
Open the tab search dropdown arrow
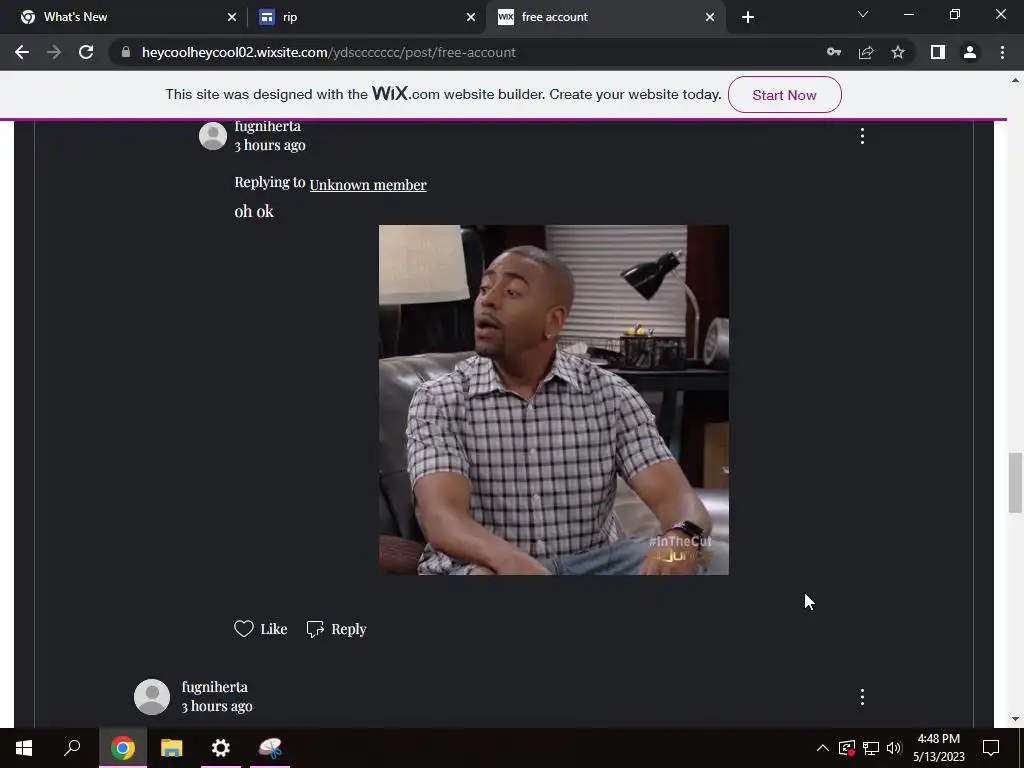(x=863, y=14)
